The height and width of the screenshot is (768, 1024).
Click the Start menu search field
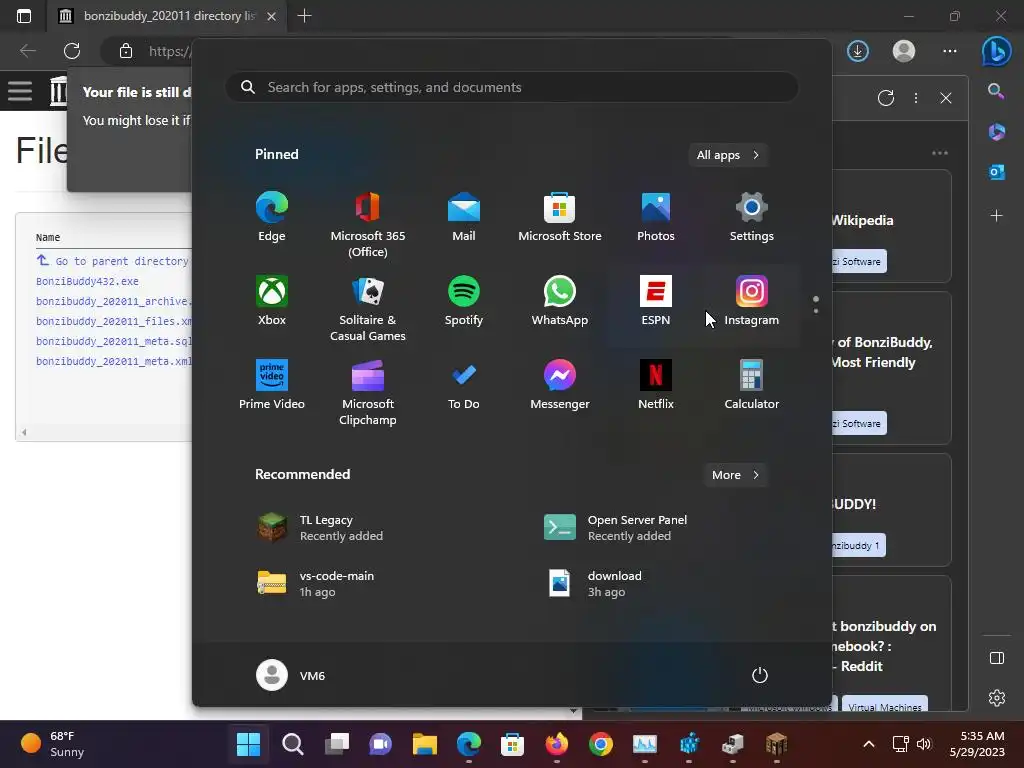pyautogui.click(x=512, y=88)
